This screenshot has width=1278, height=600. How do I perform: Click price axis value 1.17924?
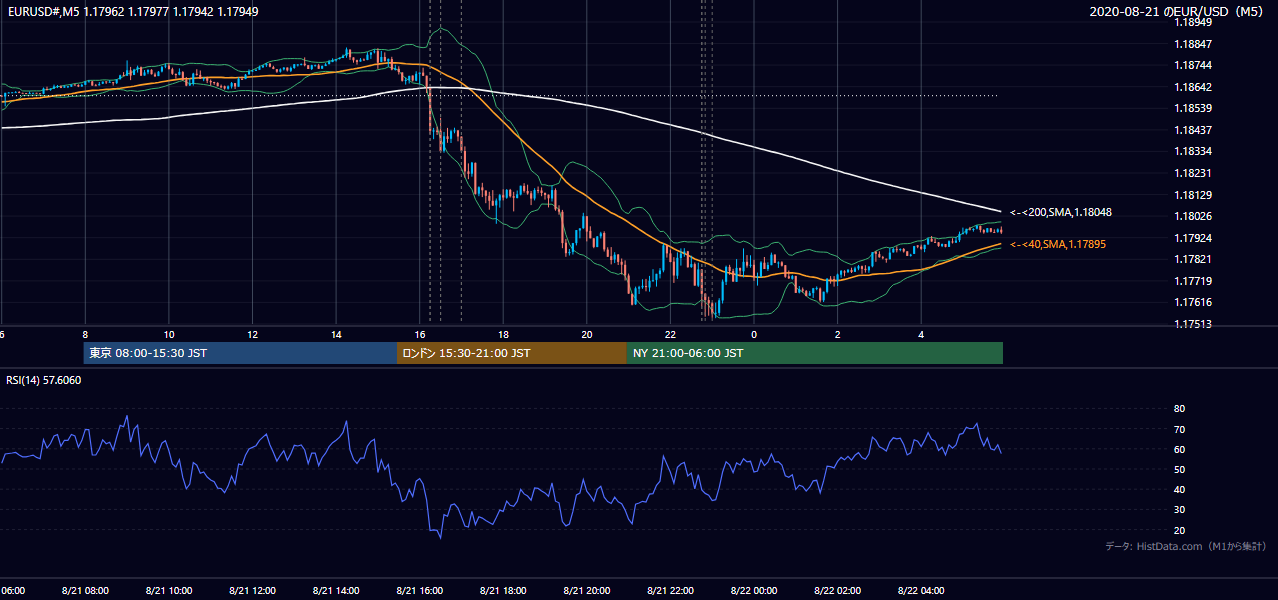coord(1193,238)
